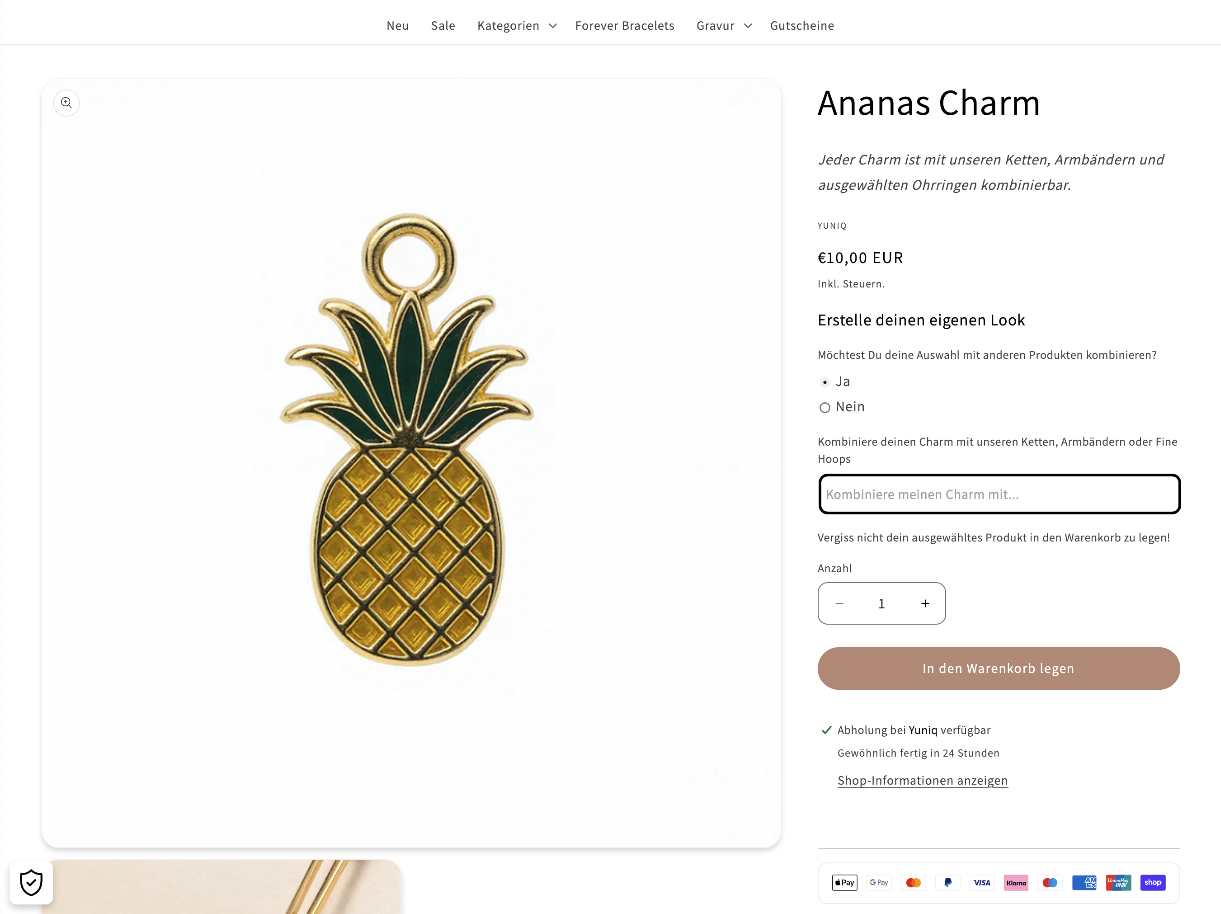Click the Google Pay payment icon
The height and width of the screenshot is (914, 1221).
[x=879, y=883]
